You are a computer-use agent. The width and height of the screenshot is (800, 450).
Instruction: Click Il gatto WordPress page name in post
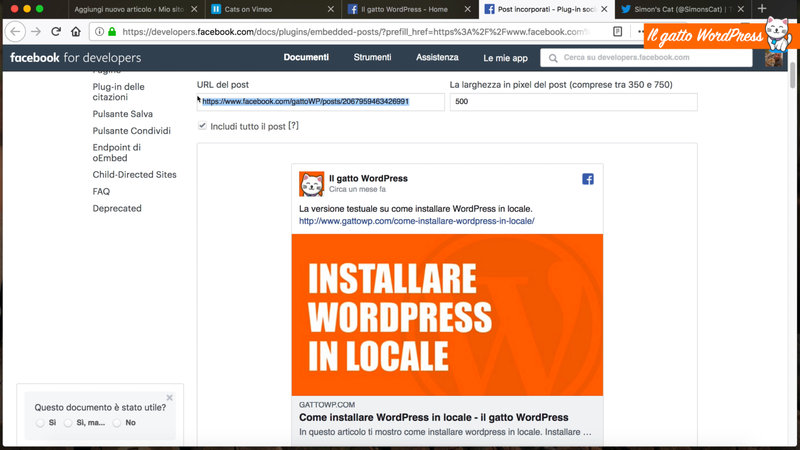[368, 178]
